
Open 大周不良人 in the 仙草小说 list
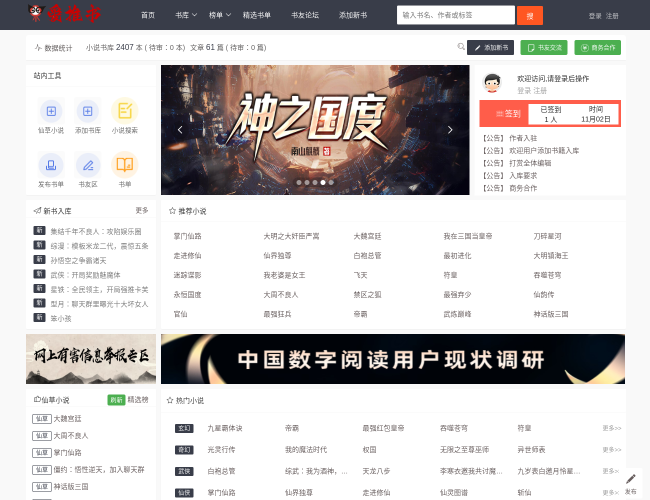click(x=70, y=436)
